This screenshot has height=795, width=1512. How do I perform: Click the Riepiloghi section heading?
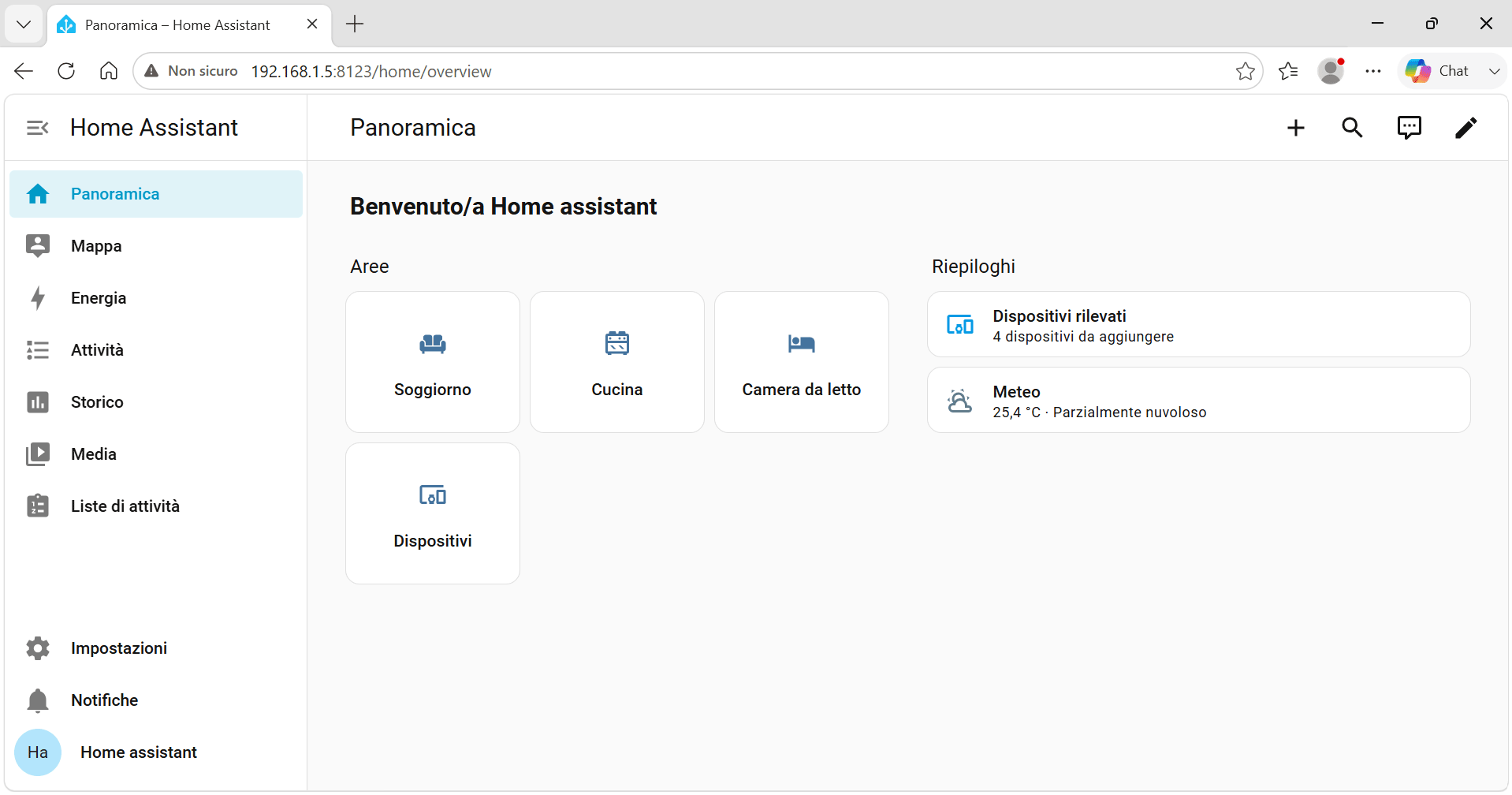click(x=974, y=267)
